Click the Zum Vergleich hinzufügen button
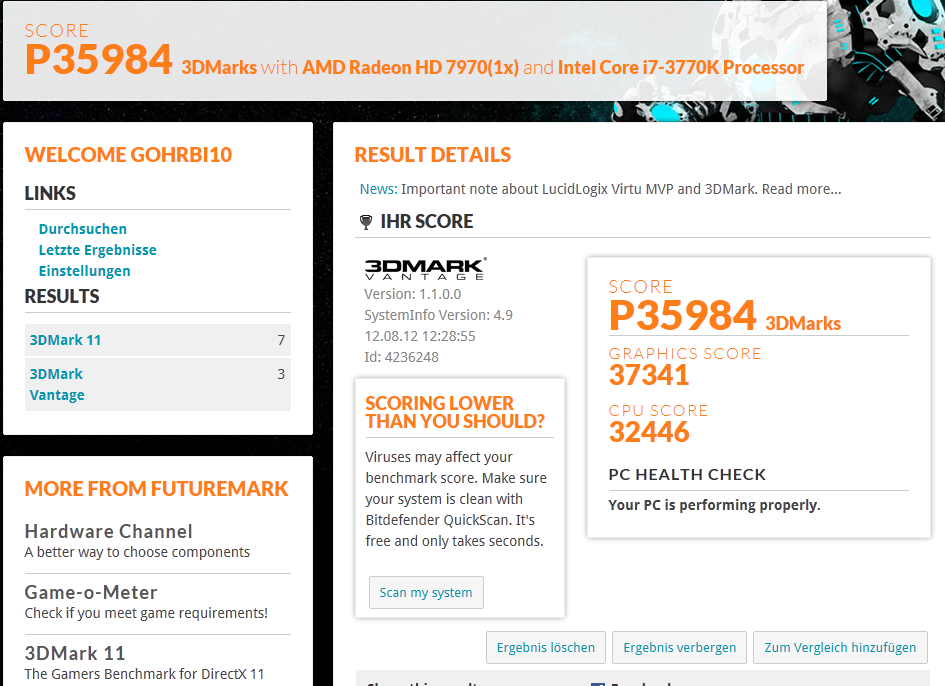The width and height of the screenshot is (945, 686). [840, 647]
